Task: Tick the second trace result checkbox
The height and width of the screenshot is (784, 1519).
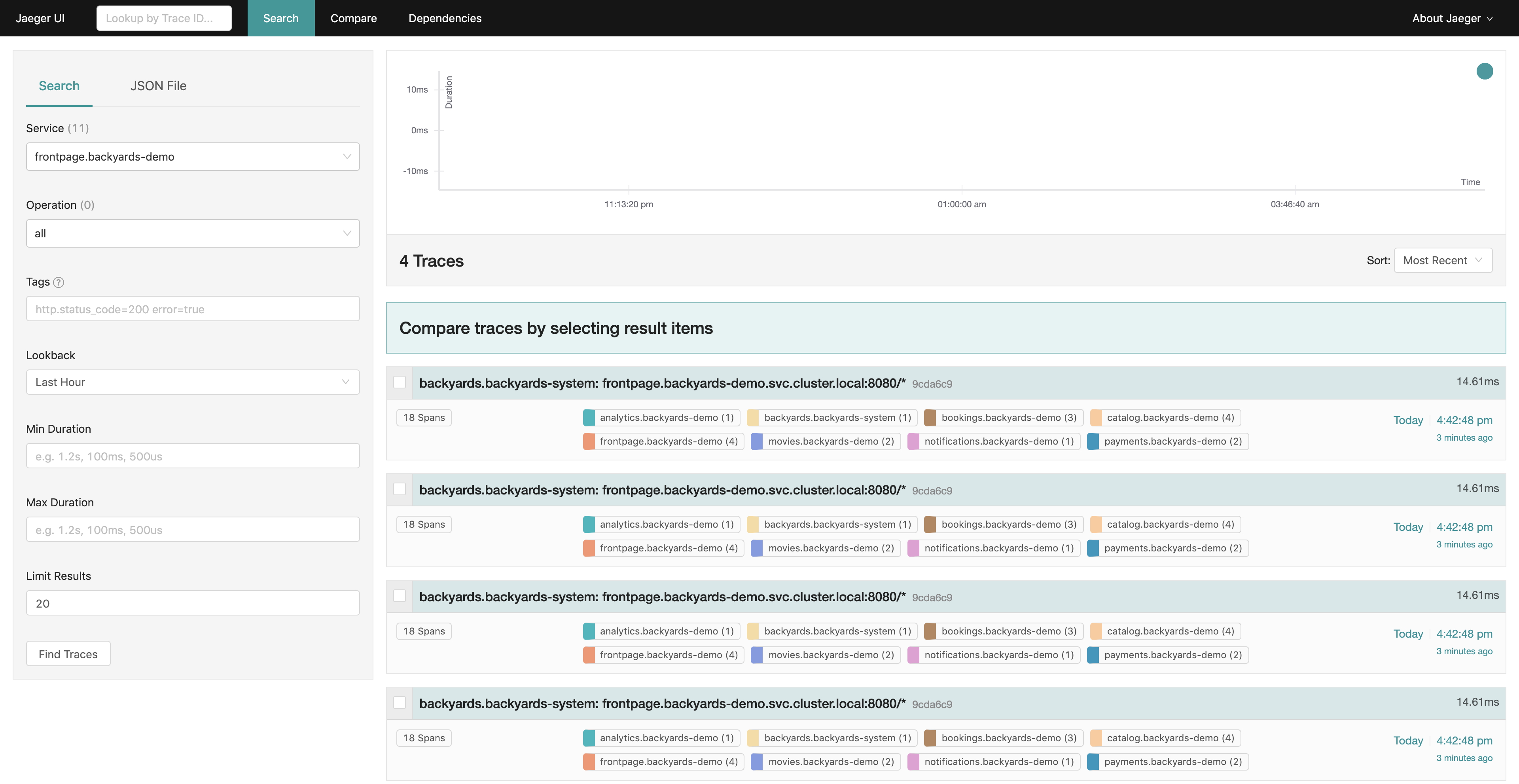Action: (x=400, y=489)
